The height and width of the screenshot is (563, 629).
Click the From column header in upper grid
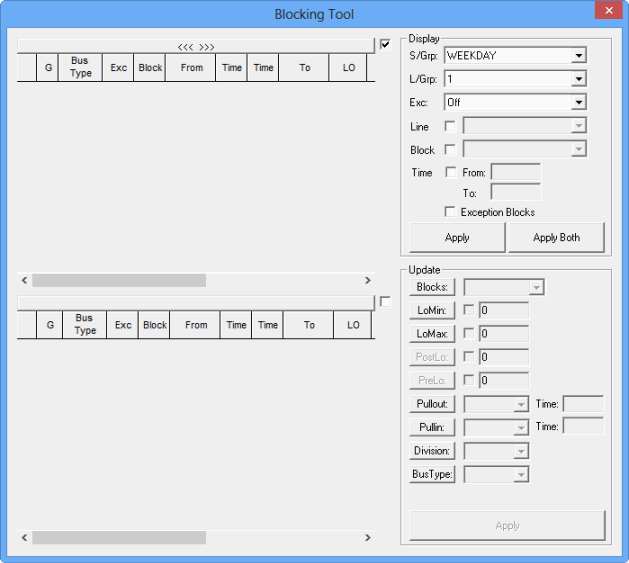(x=191, y=67)
